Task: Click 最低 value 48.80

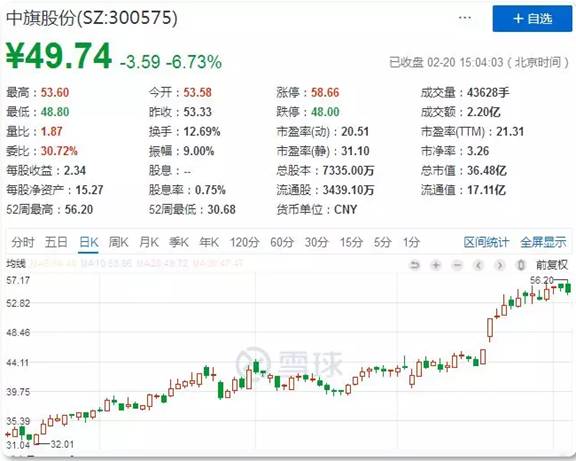Action: tap(55, 112)
